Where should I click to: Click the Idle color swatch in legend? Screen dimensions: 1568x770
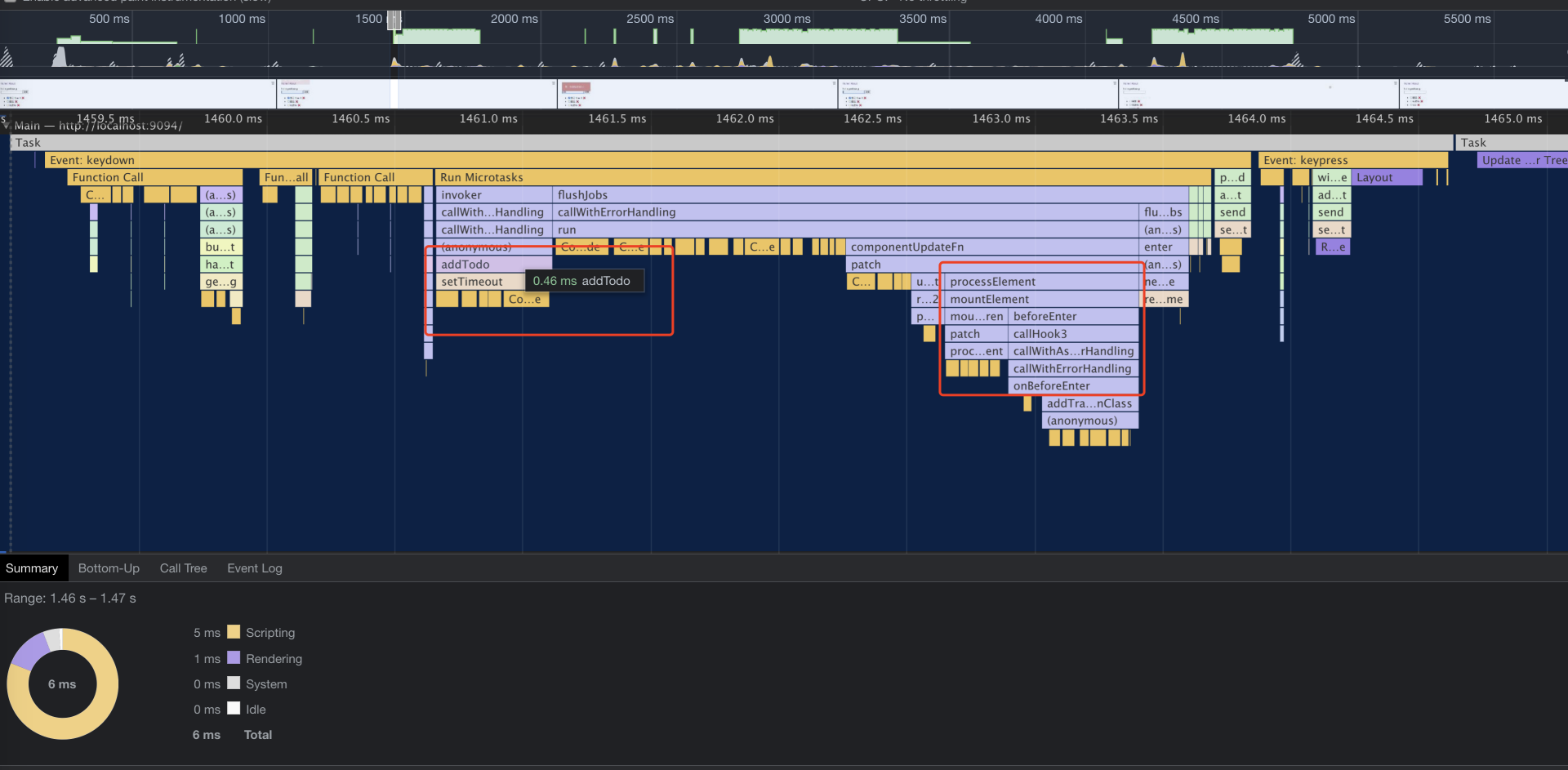pos(234,709)
